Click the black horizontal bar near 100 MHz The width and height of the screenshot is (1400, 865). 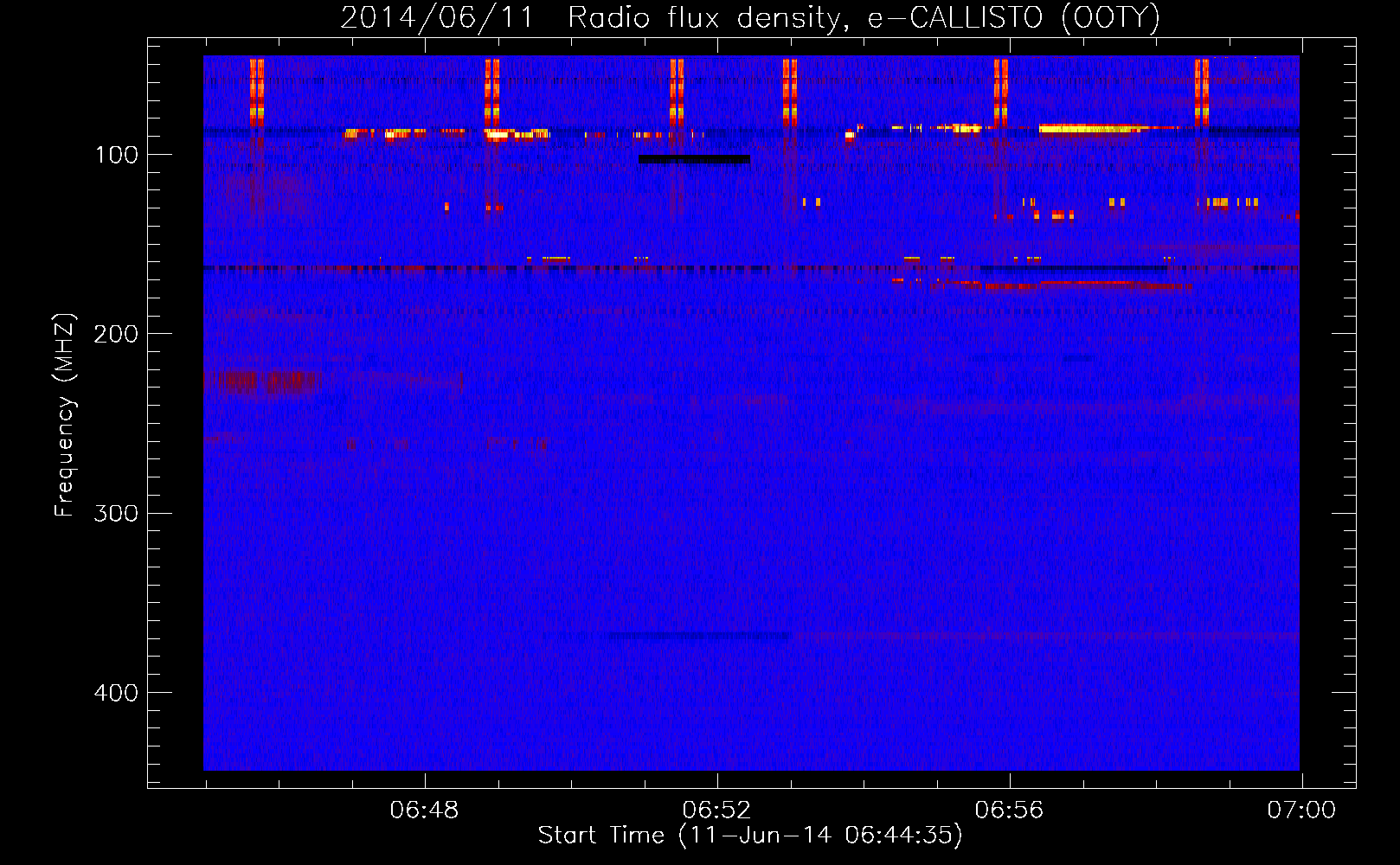[694, 159]
